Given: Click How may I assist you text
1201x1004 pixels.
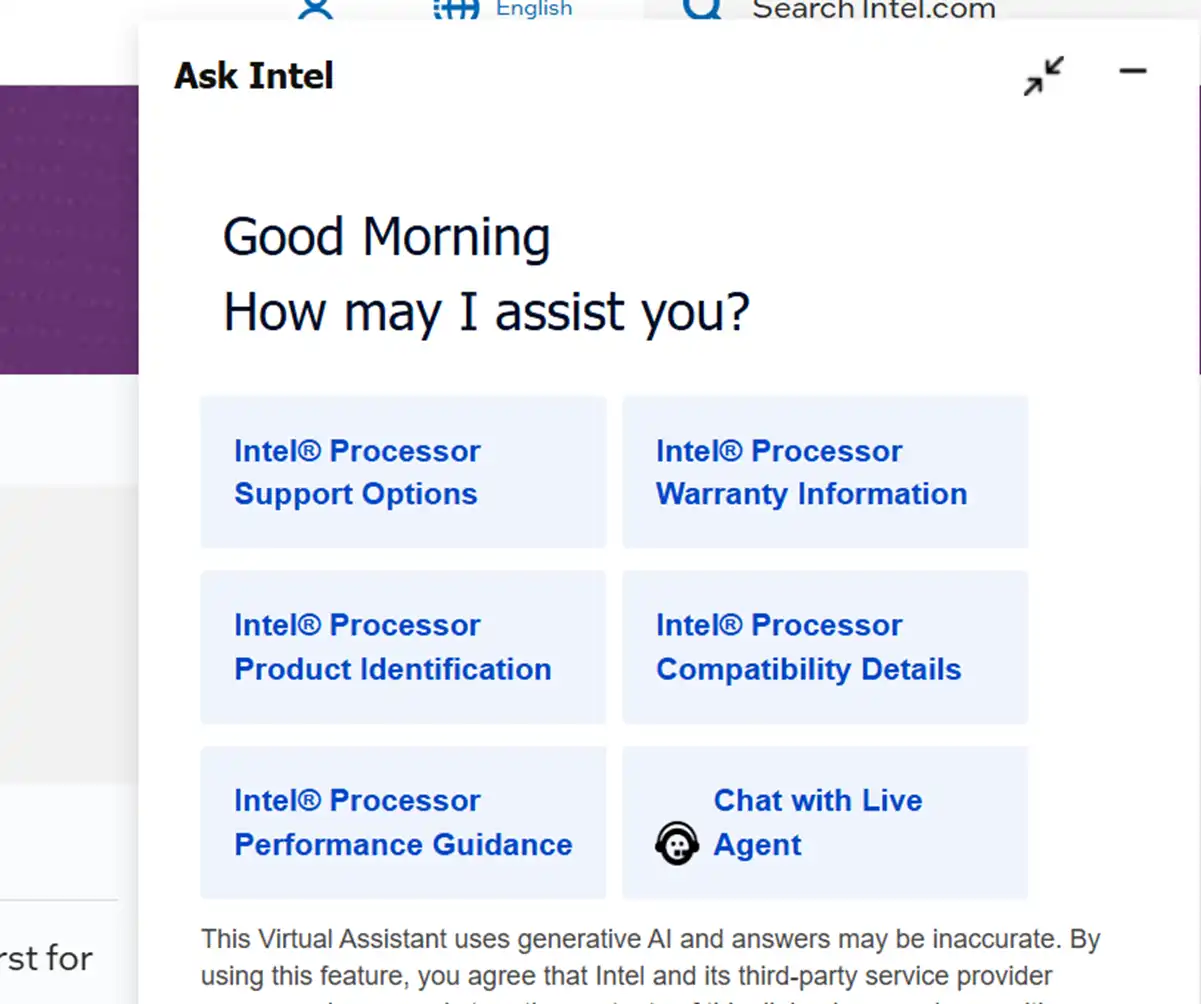Looking at the screenshot, I should click(485, 311).
